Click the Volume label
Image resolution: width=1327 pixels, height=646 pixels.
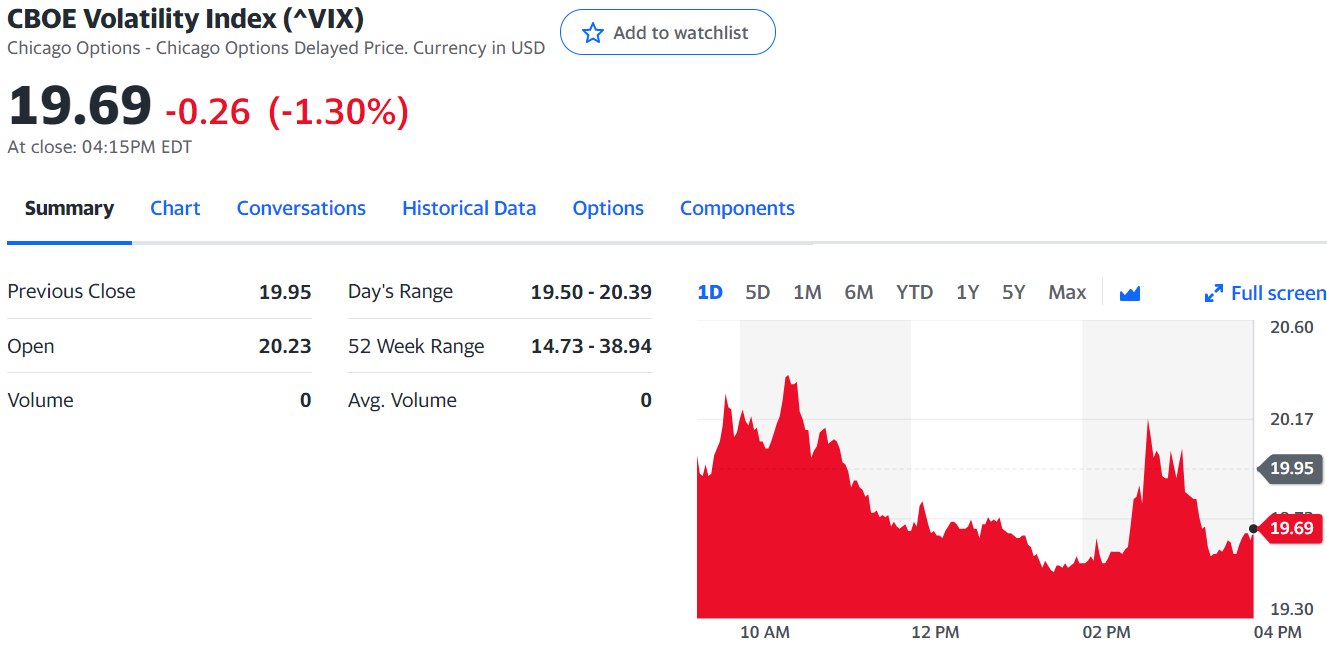coord(40,400)
